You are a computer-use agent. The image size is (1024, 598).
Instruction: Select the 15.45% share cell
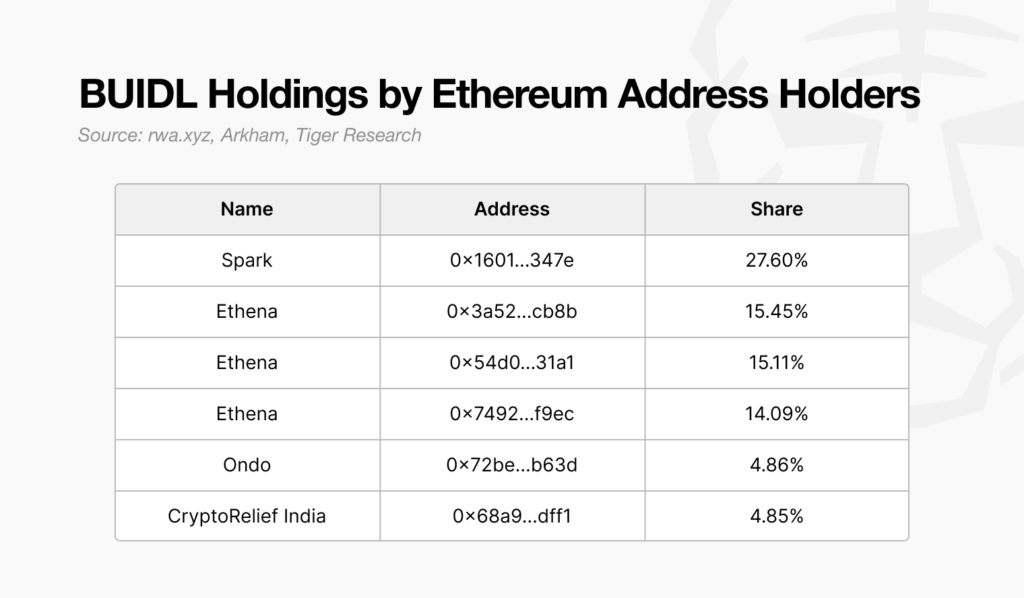pos(776,311)
